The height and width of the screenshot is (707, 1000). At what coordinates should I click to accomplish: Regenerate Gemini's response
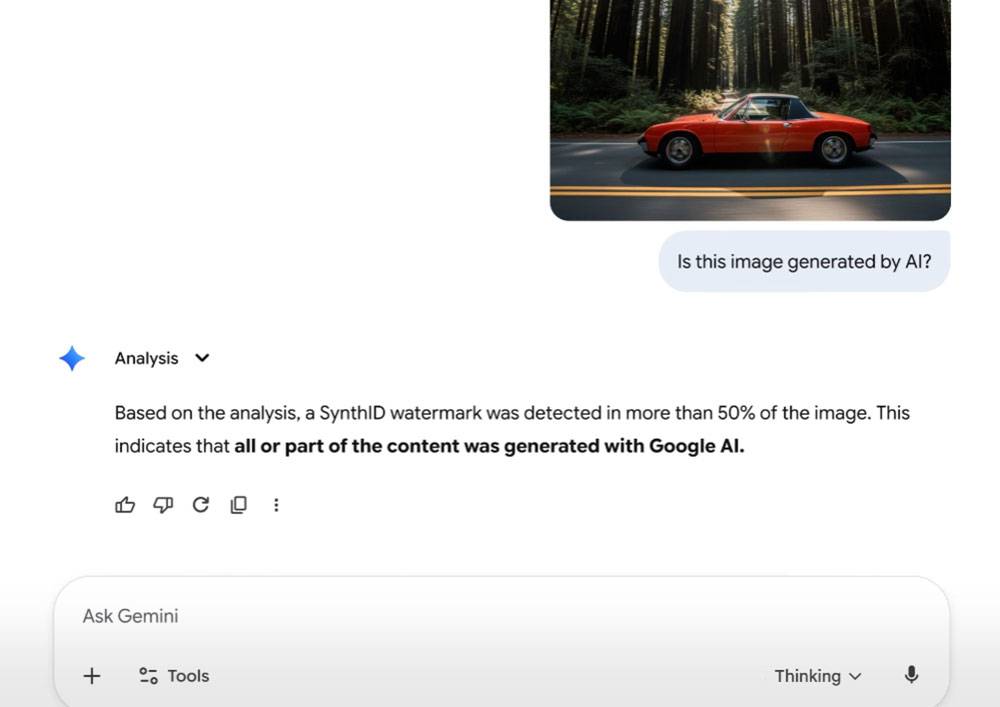(200, 505)
